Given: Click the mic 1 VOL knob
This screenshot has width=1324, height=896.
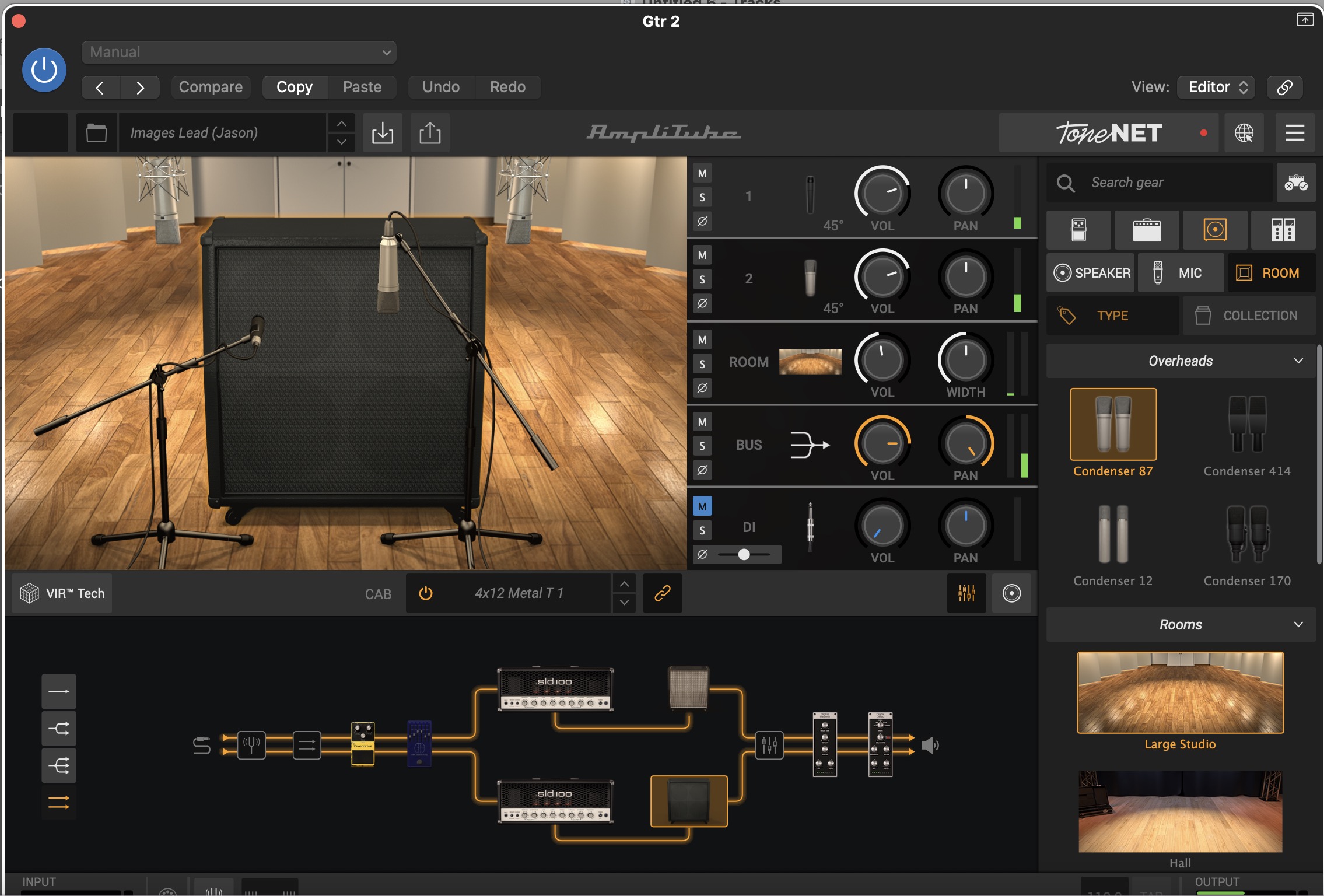Looking at the screenshot, I should coord(882,194).
